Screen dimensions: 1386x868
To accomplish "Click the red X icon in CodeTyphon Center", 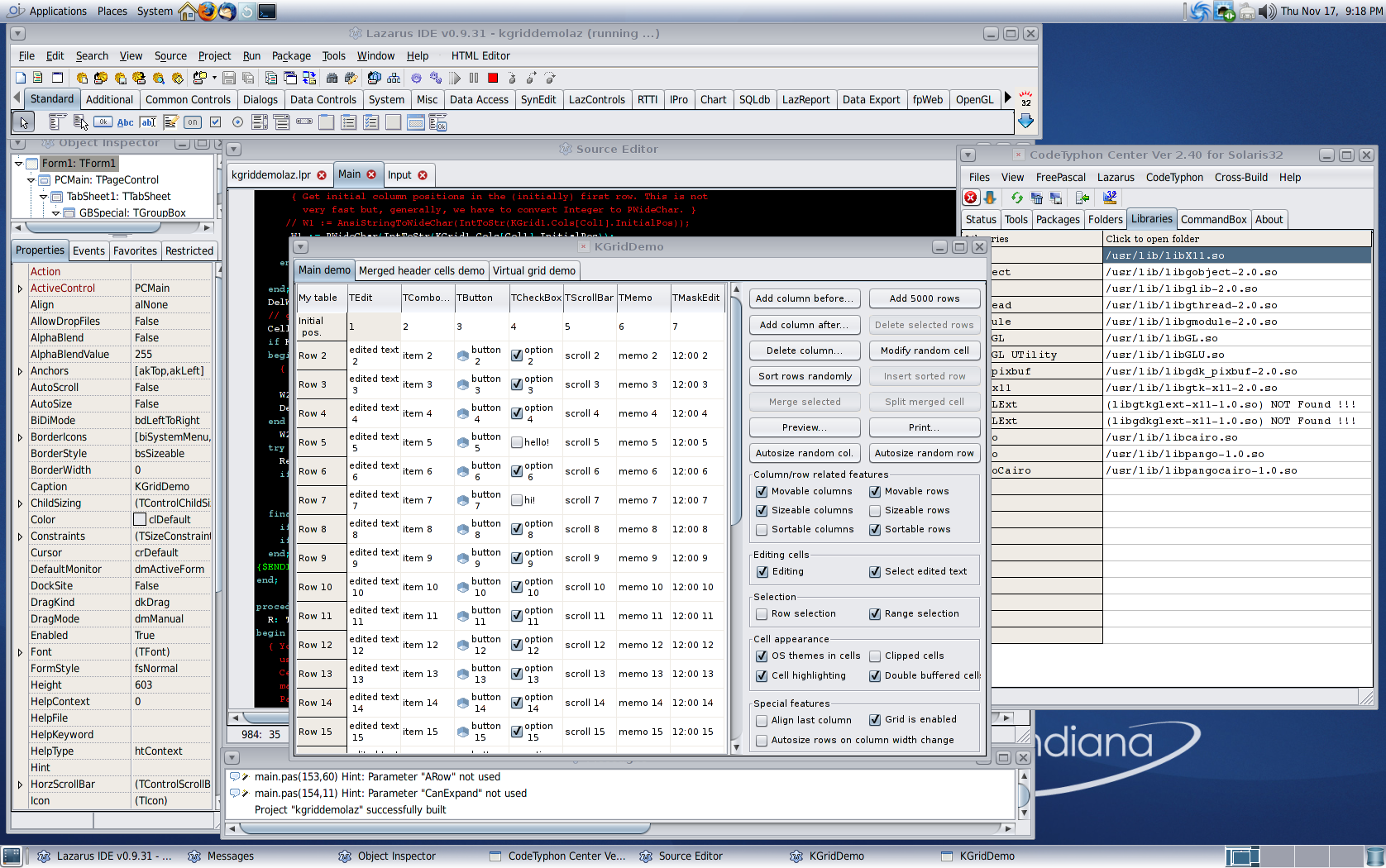I will [x=971, y=198].
